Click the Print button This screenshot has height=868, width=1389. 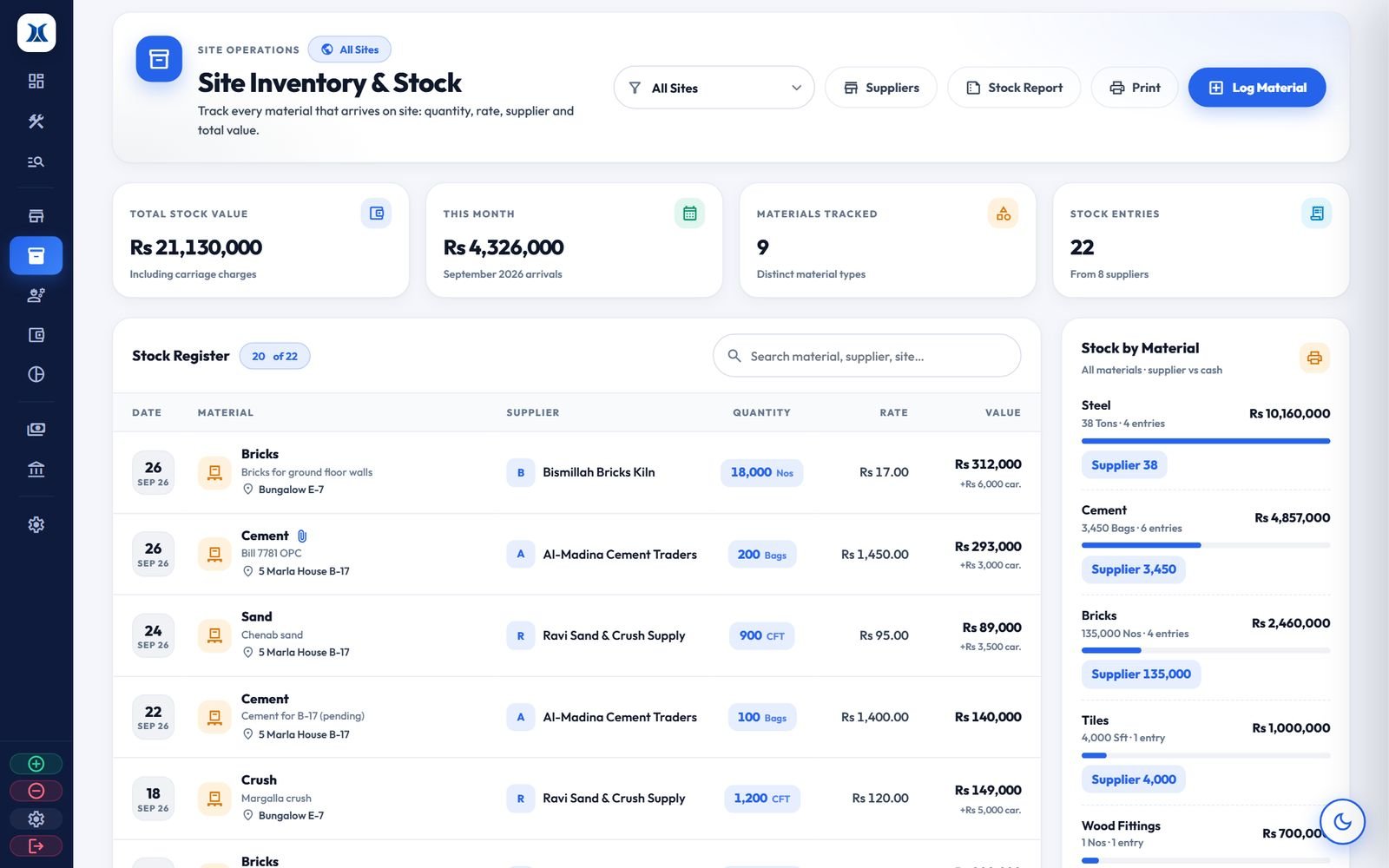pyautogui.click(x=1135, y=88)
